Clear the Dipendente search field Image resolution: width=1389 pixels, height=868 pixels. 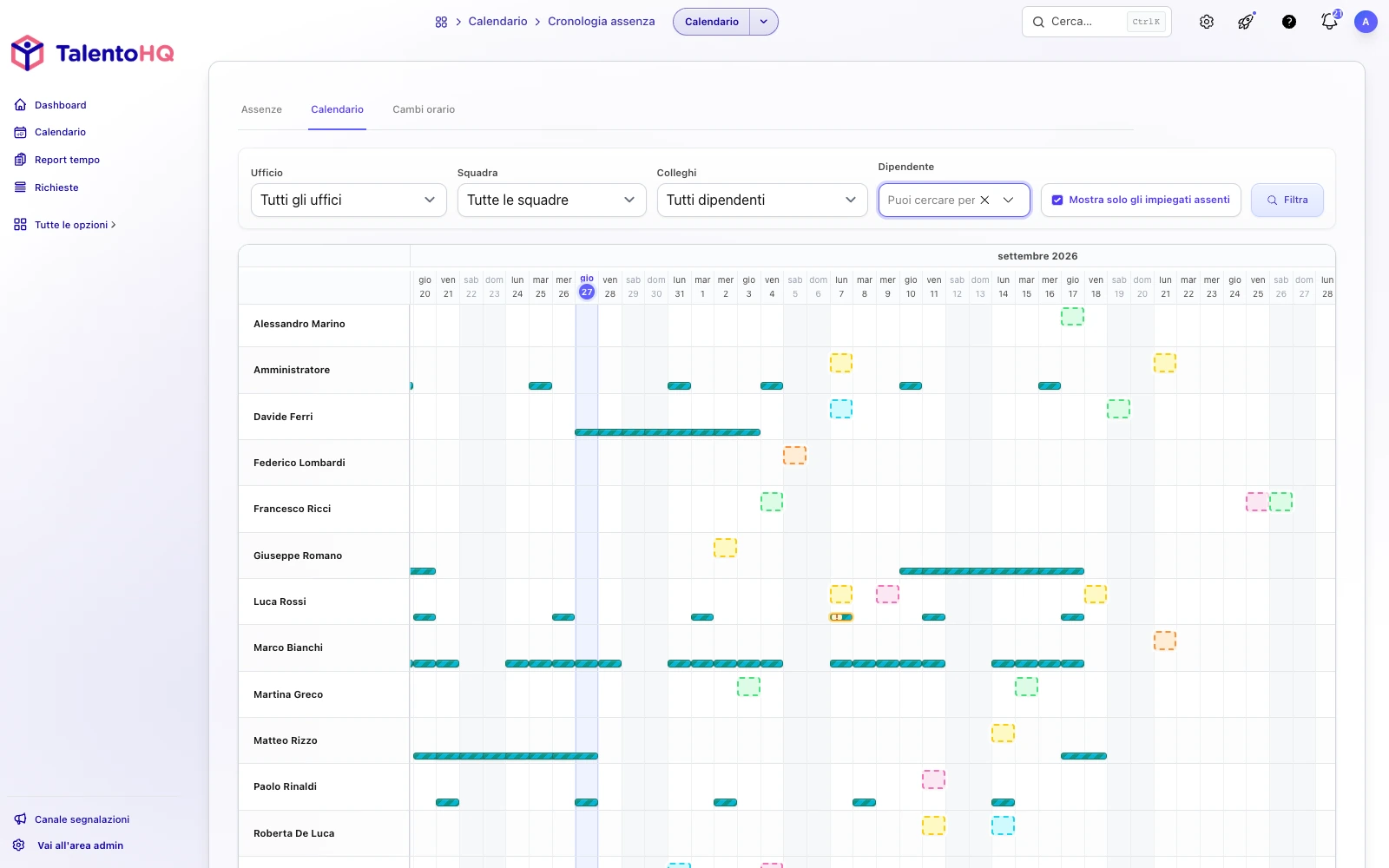point(984,200)
